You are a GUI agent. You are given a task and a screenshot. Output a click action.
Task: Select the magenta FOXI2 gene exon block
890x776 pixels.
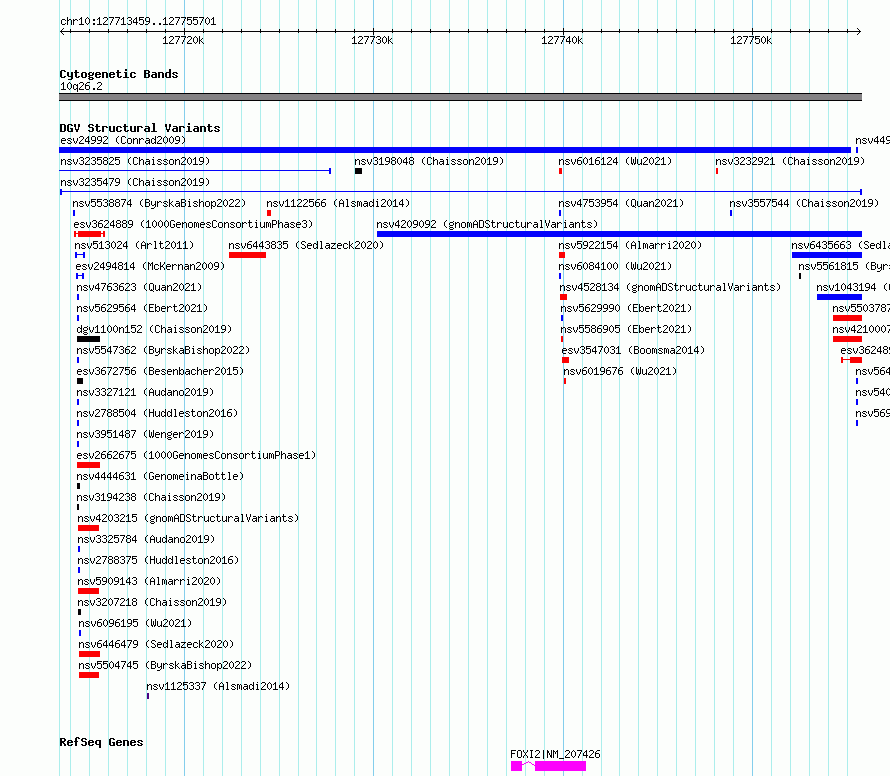560,766
